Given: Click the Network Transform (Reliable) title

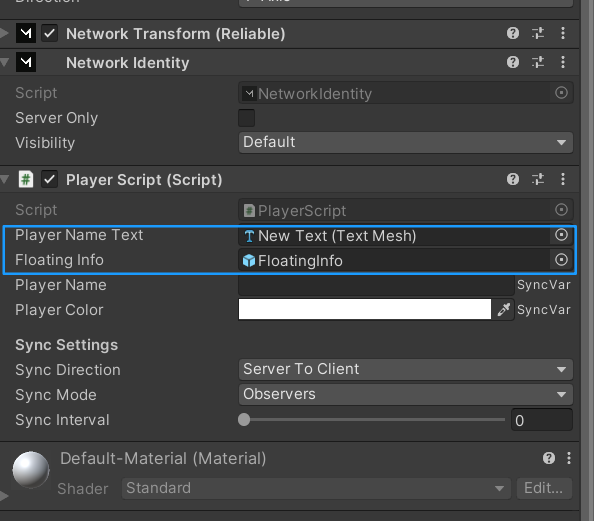Looking at the screenshot, I should point(175,34).
